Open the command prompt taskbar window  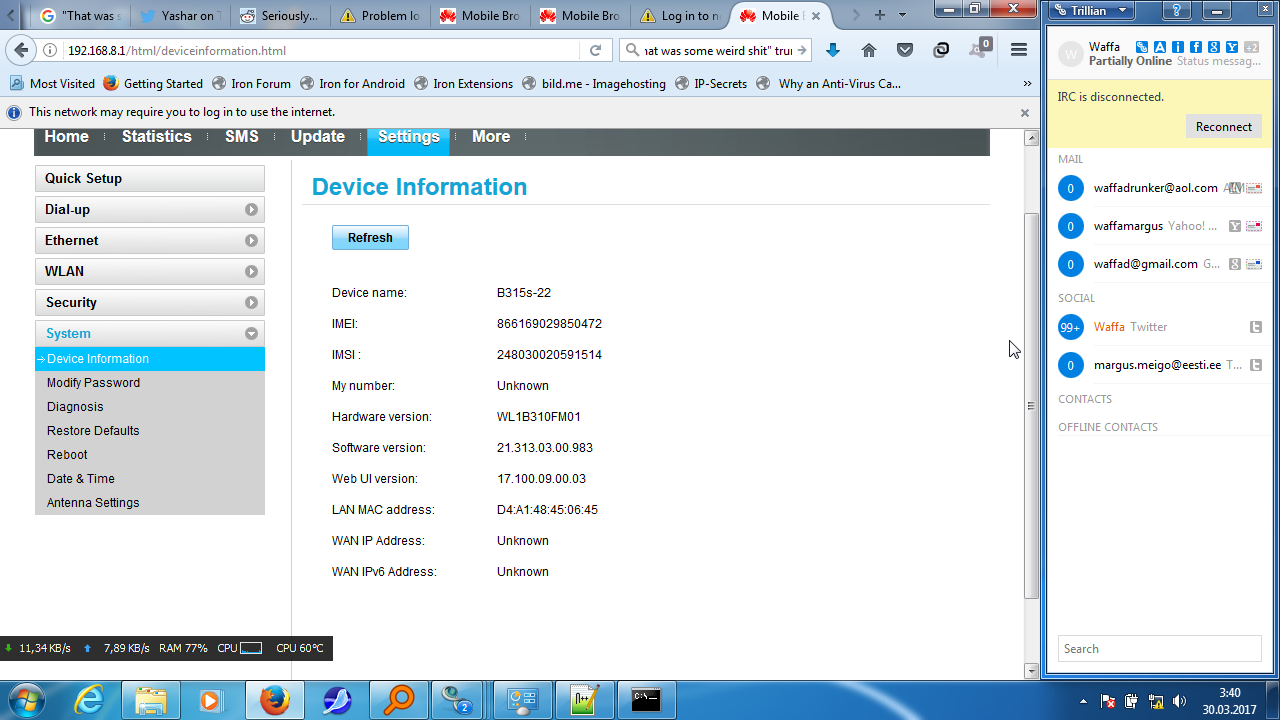point(646,700)
